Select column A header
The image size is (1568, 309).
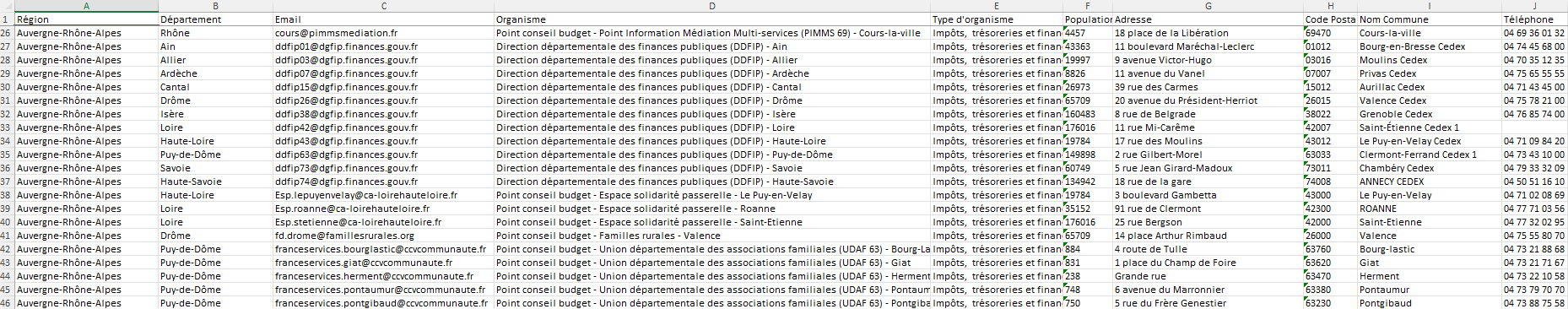pyautogui.click(x=86, y=6)
